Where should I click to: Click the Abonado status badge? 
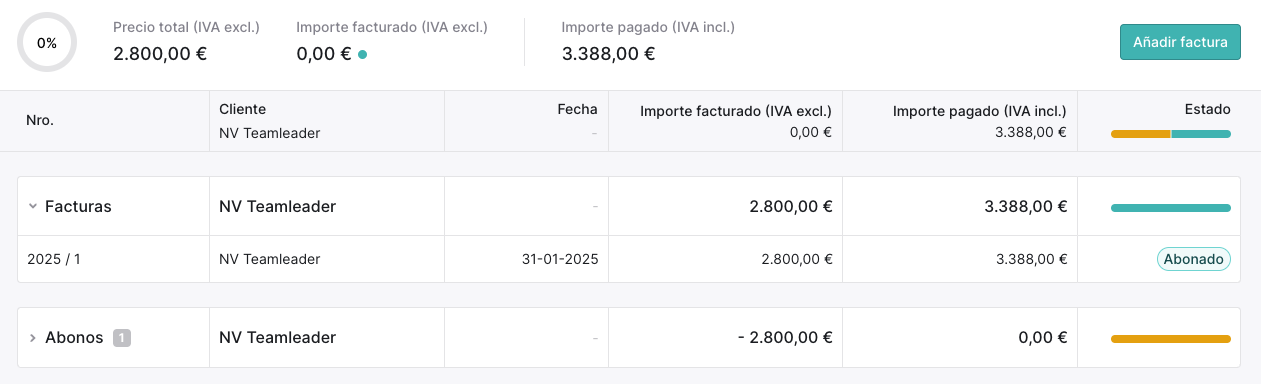pyautogui.click(x=1194, y=259)
